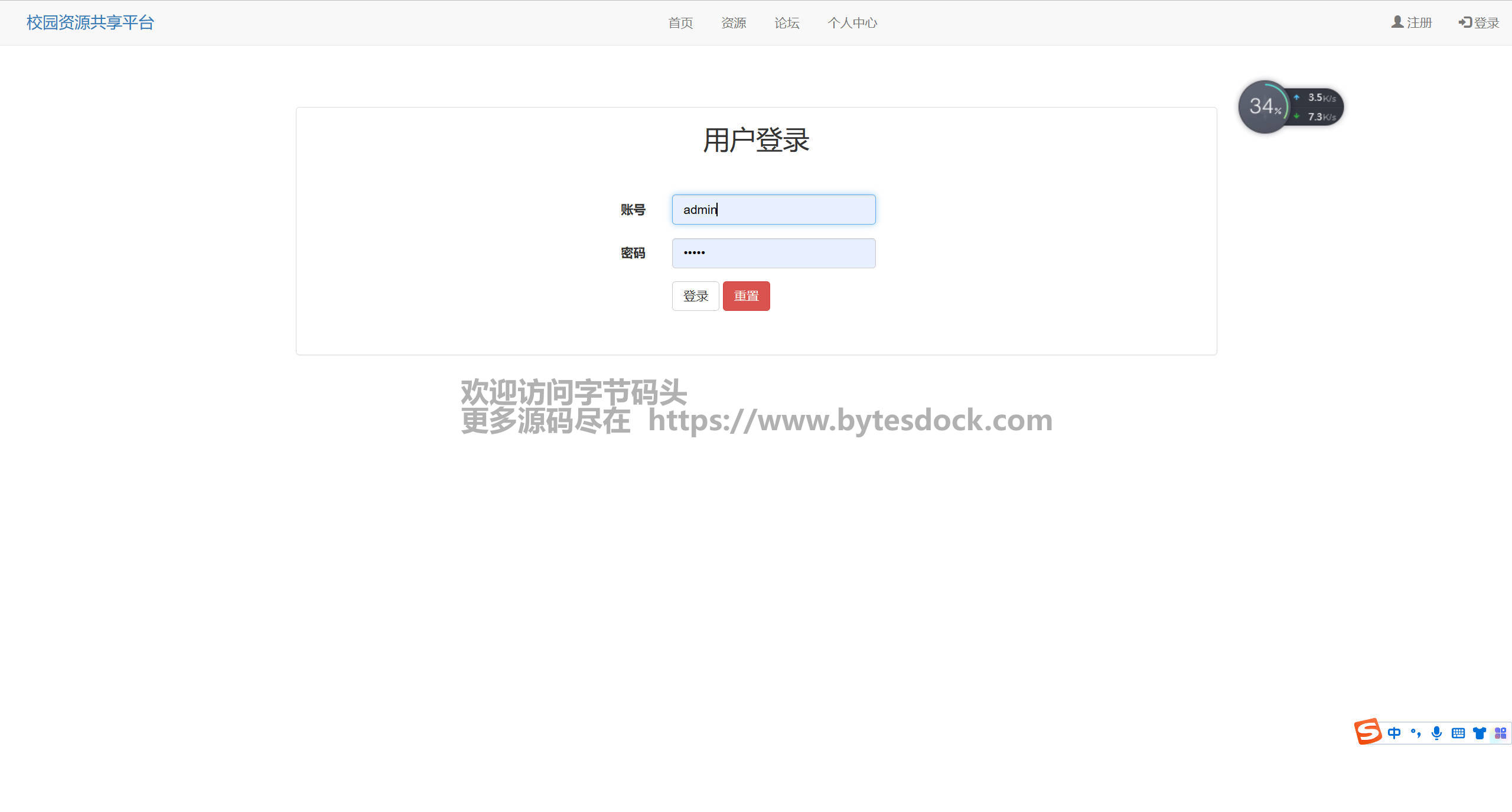Open the IME soft keyboard icon
Viewport: 1512px width, 812px height.
click(1458, 733)
